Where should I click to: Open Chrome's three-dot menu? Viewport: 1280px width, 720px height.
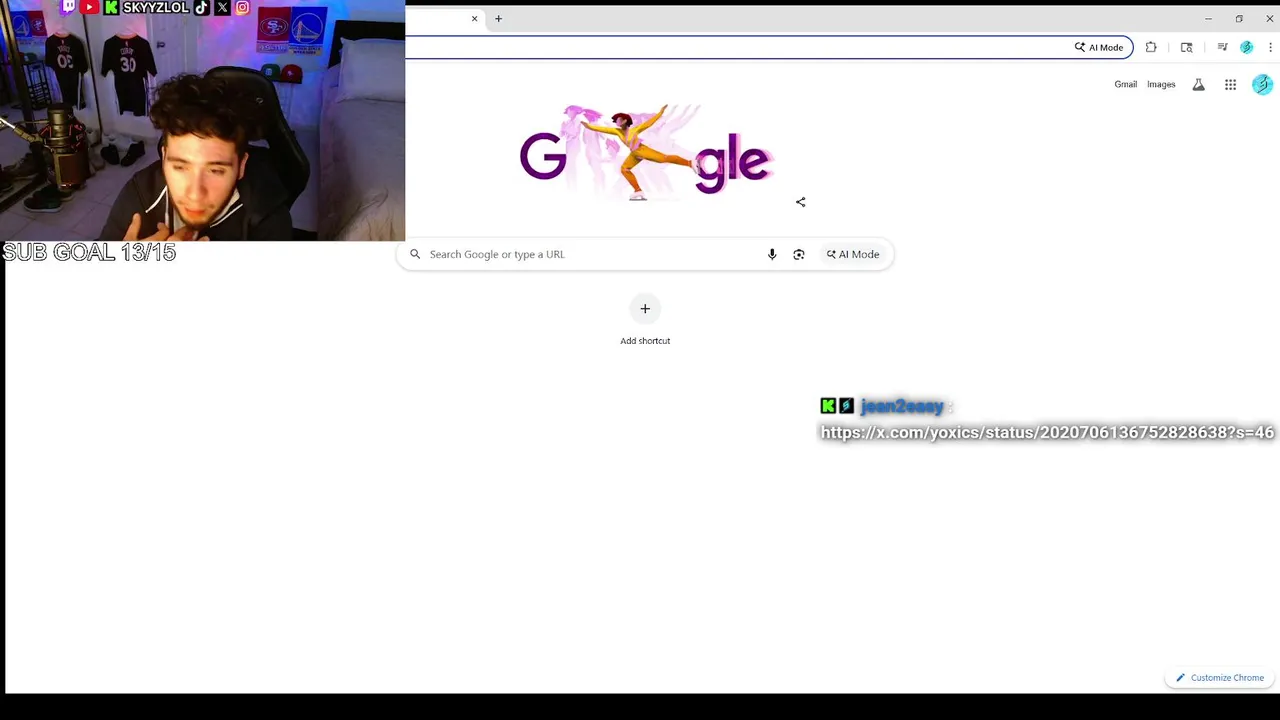point(1270,47)
